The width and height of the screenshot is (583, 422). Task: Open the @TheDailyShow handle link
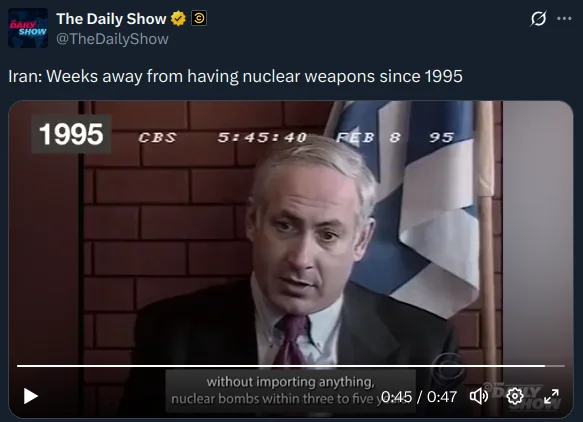(112, 39)
